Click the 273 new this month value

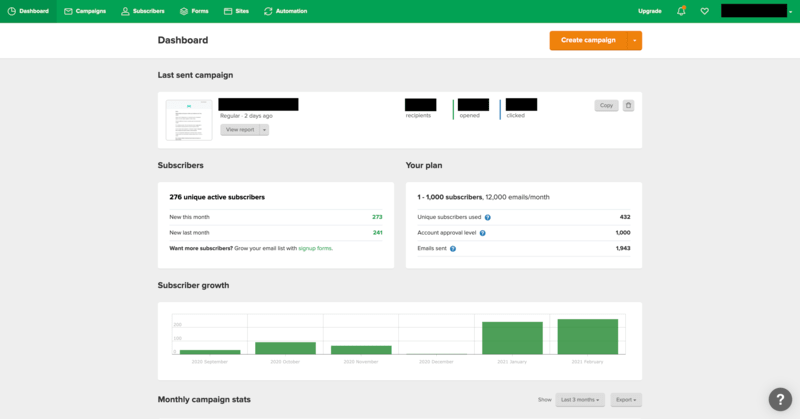(x=377, y=217)
